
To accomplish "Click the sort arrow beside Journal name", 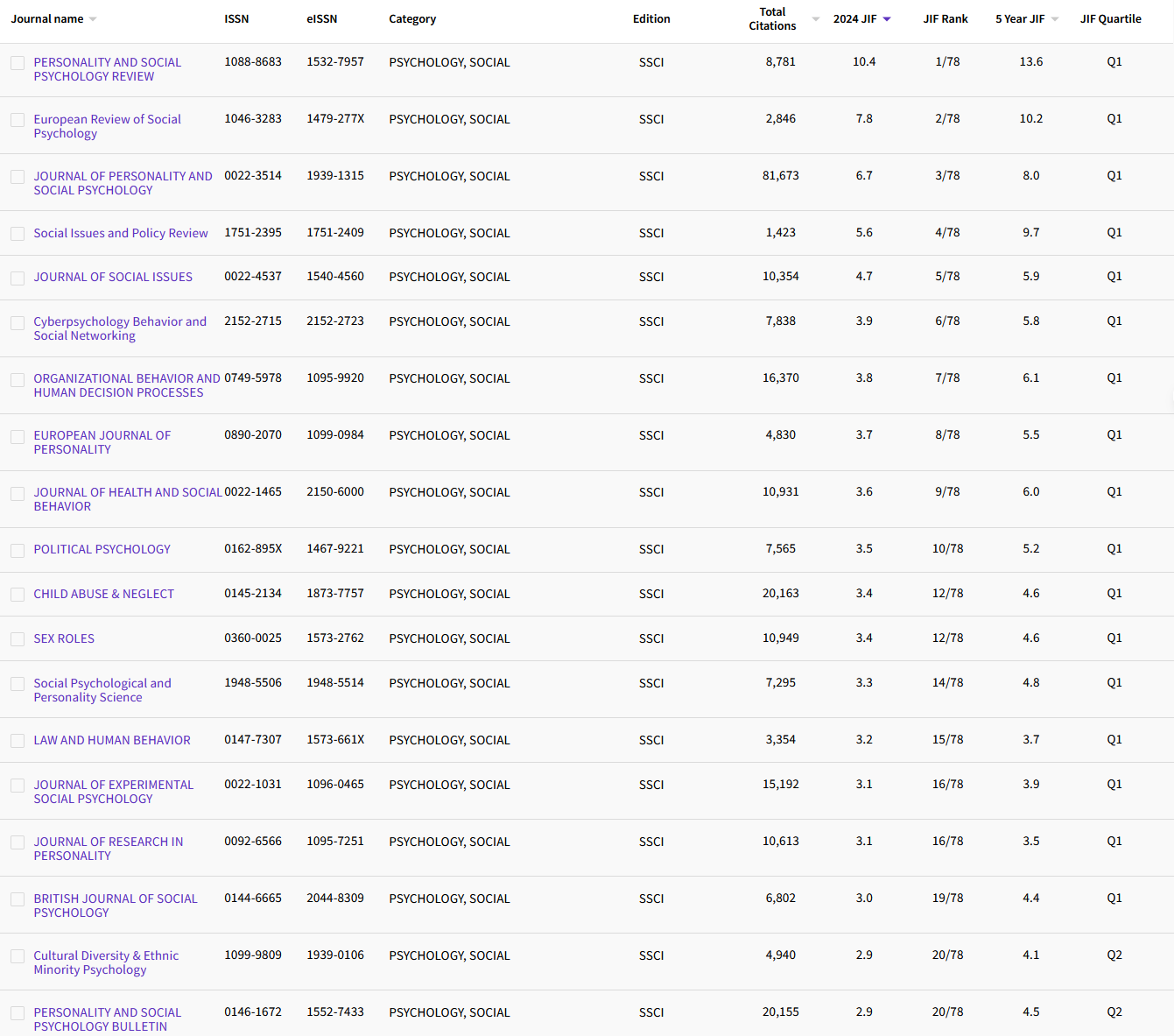I will click(x=93, y=19).
